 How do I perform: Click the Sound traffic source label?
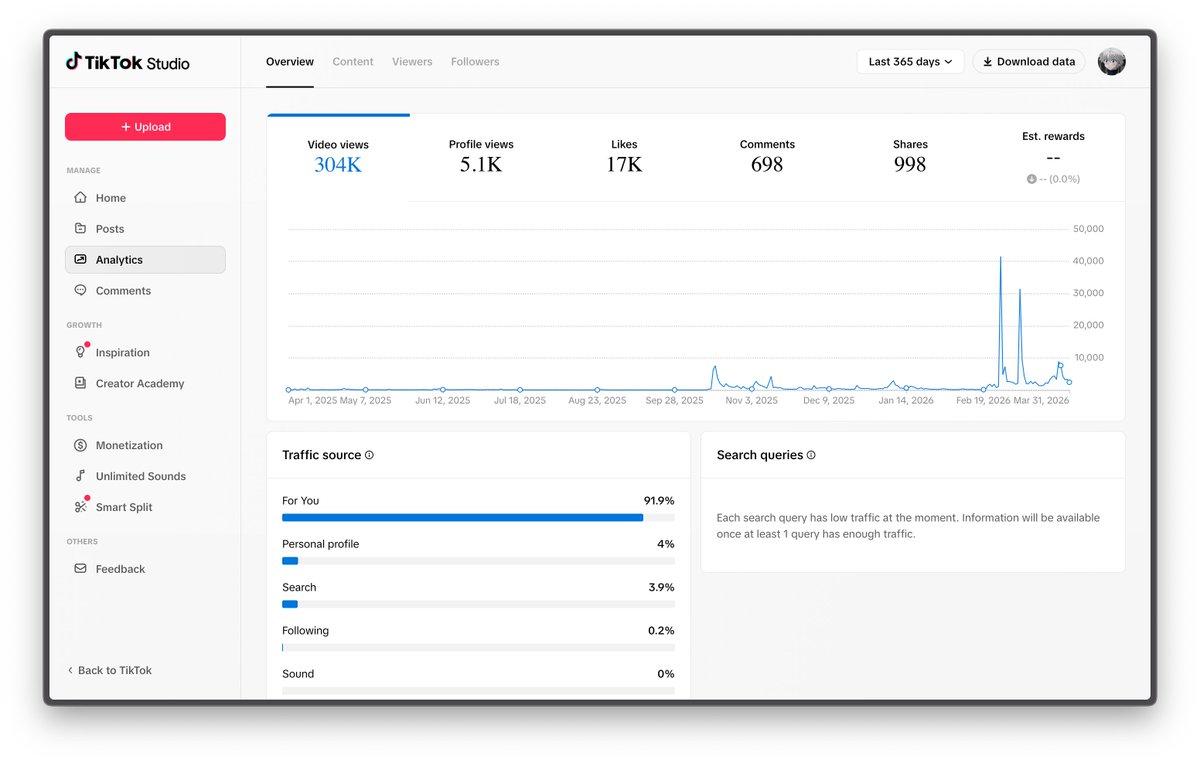coord(298,674)
